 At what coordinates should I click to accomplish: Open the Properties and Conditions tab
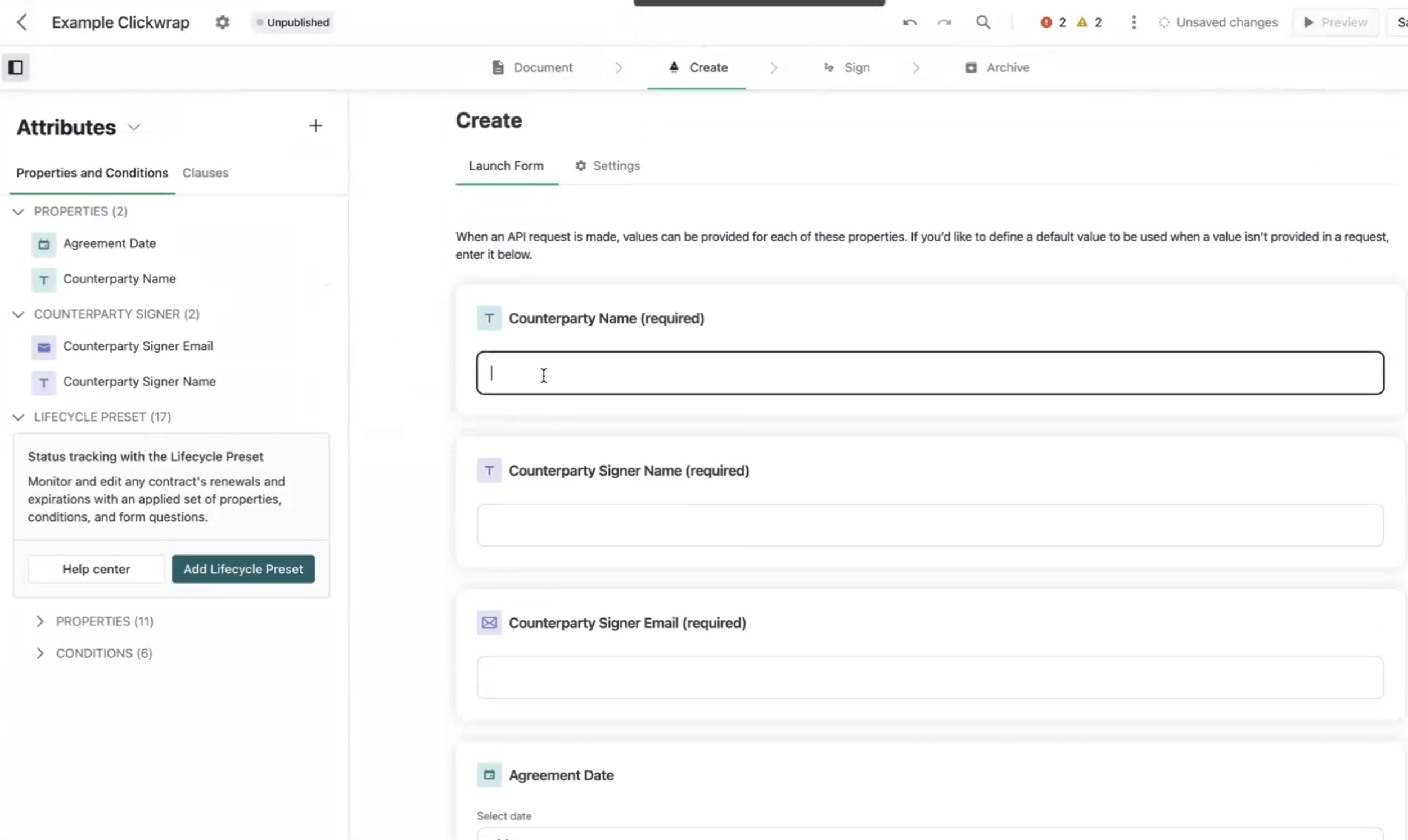pos(92,173)
